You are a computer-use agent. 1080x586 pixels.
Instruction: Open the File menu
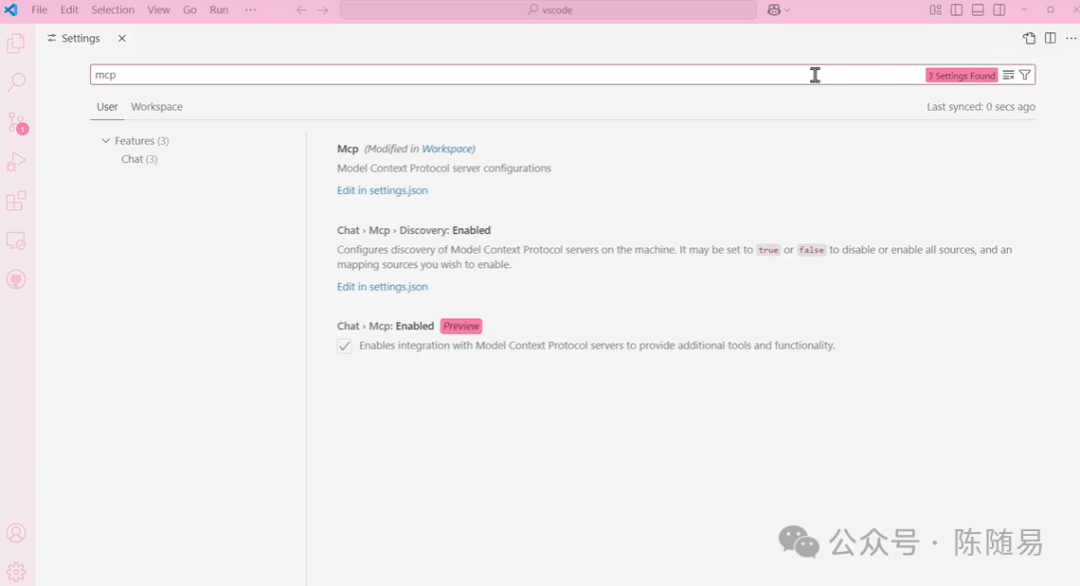click(x=39, y=10)
